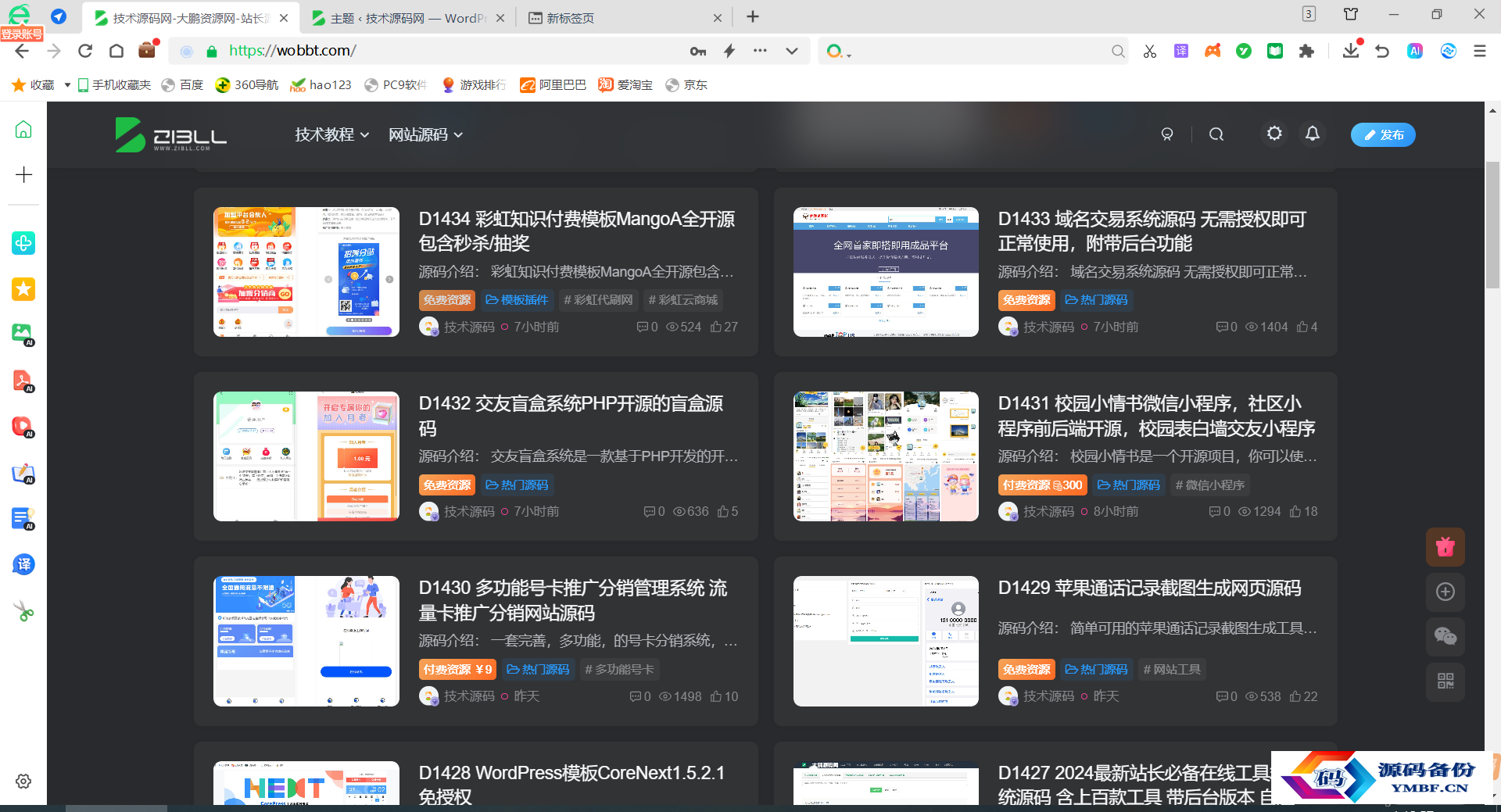Open the 京东 bookmark

pos(686,85)
